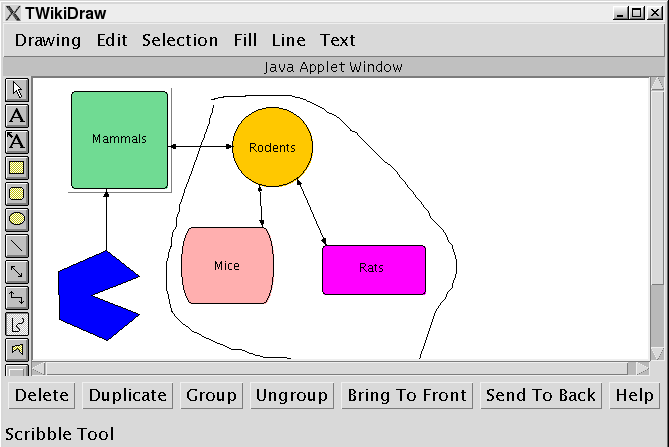Expand the Line menu
Screen dimensions: 669x447
click(289, 40)
